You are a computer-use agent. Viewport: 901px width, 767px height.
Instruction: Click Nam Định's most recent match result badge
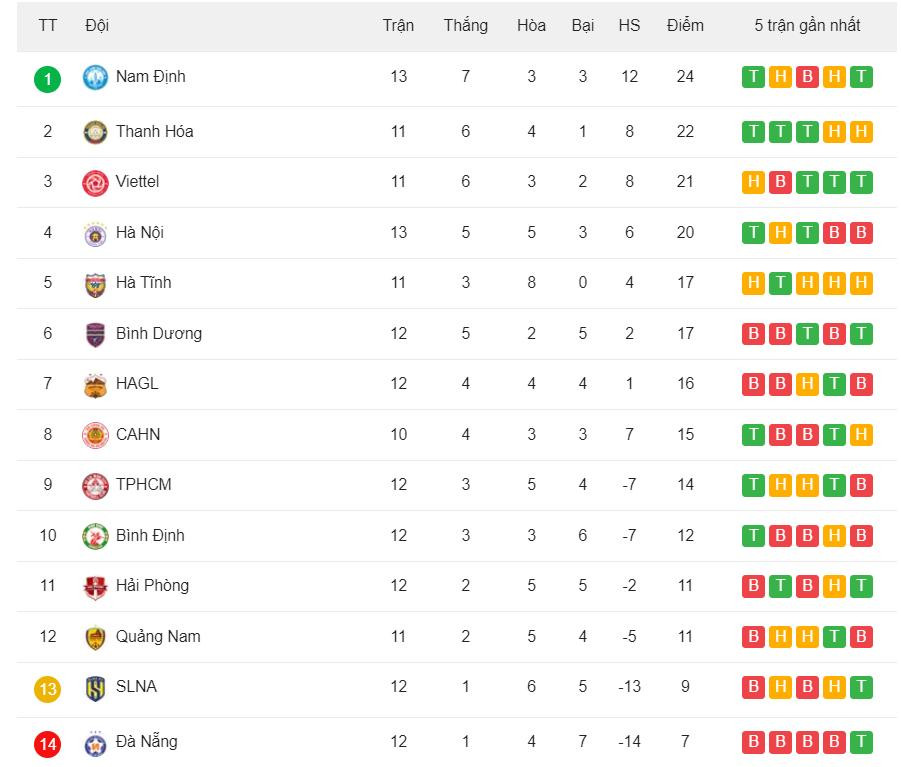tap(861, 77)
